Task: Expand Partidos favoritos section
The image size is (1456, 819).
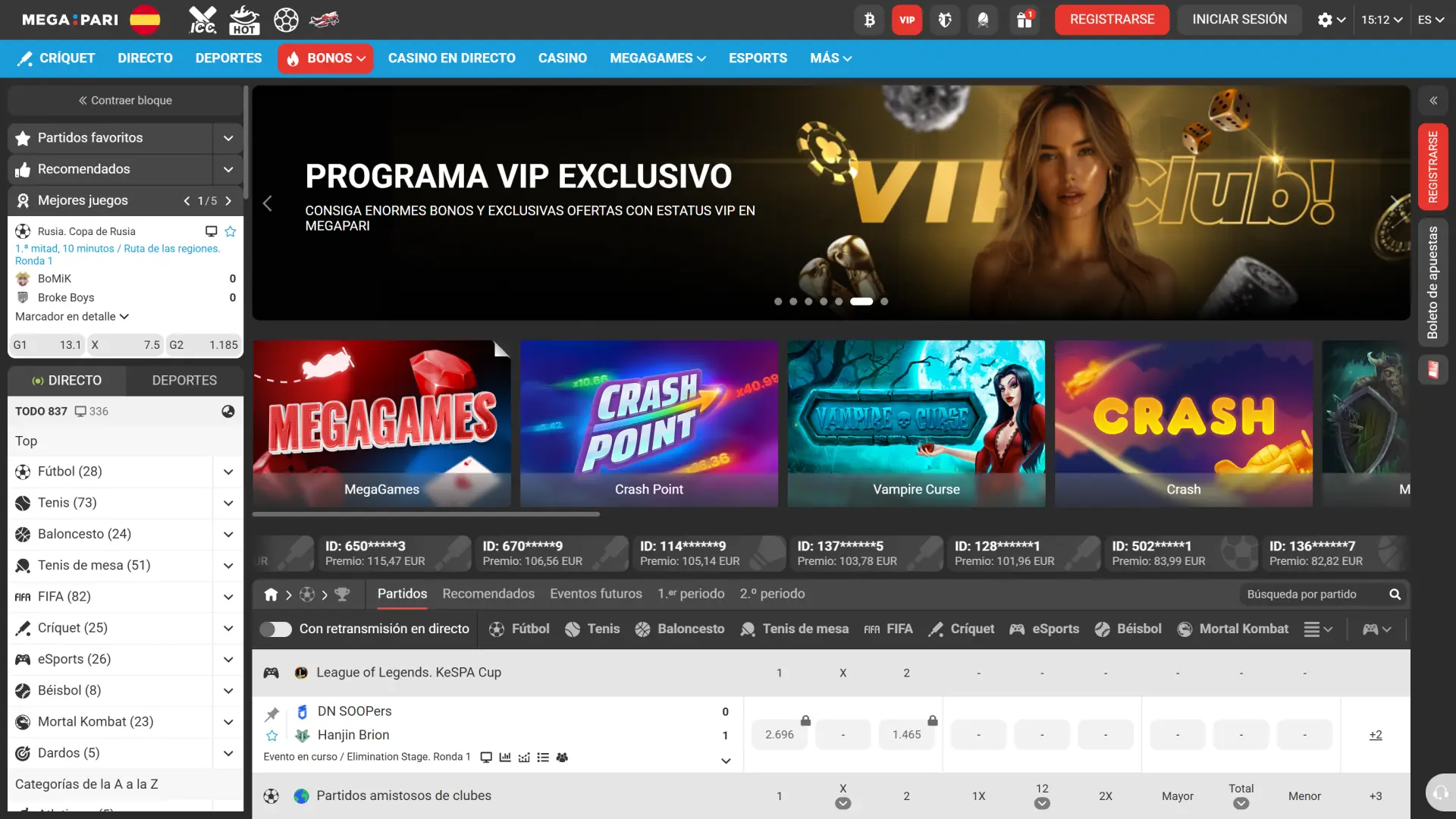Action: (228, 138)
